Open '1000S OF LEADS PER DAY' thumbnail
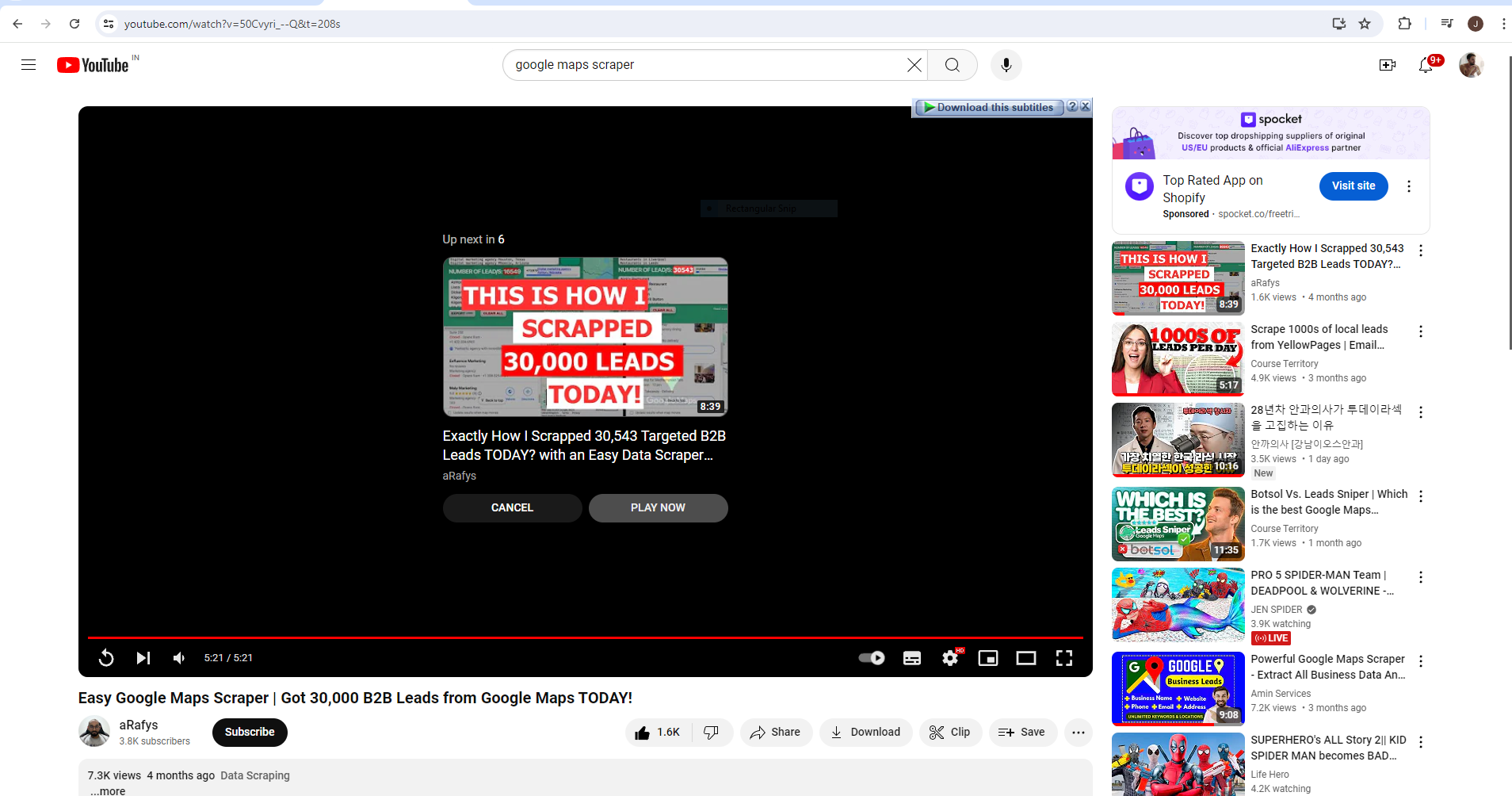 point(1178,359)
